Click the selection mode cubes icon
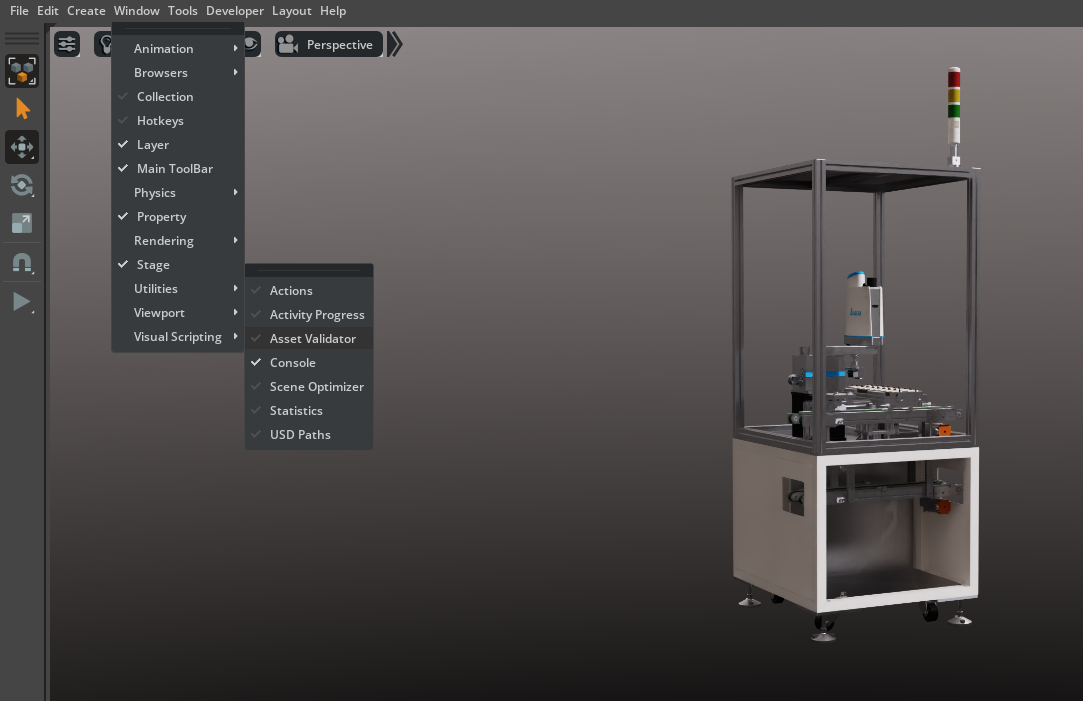 pos(22,71)
